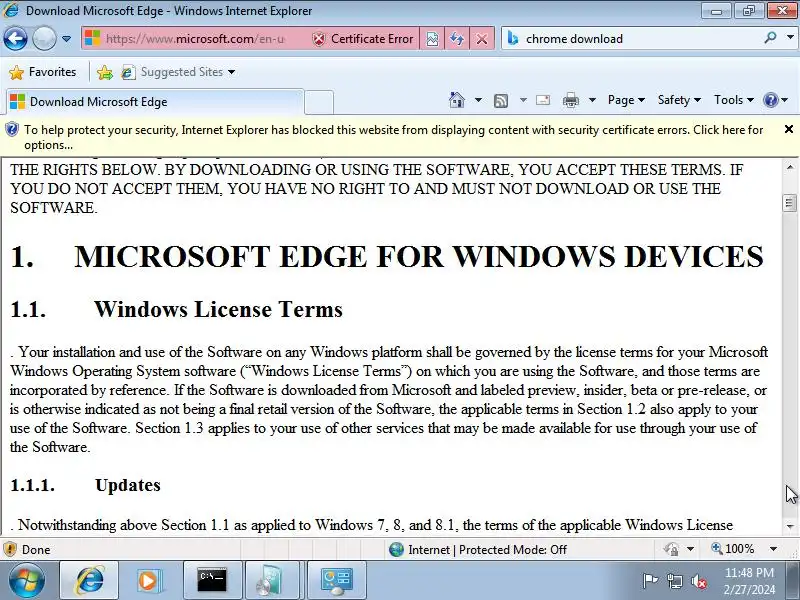The height and width of the screenshot is (600, 800).
Task: Click the muted volume tray icon
Action: (x=698, y=581)
